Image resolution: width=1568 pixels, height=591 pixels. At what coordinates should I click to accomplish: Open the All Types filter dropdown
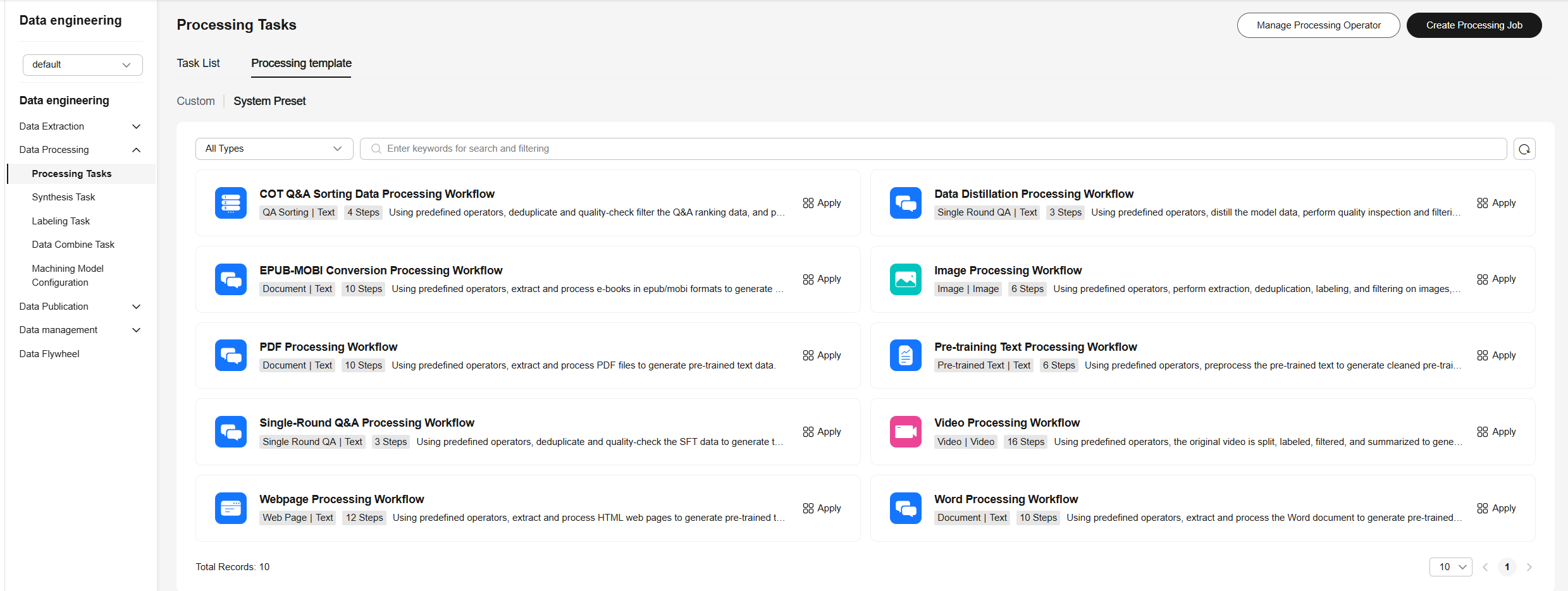point(274,149)
